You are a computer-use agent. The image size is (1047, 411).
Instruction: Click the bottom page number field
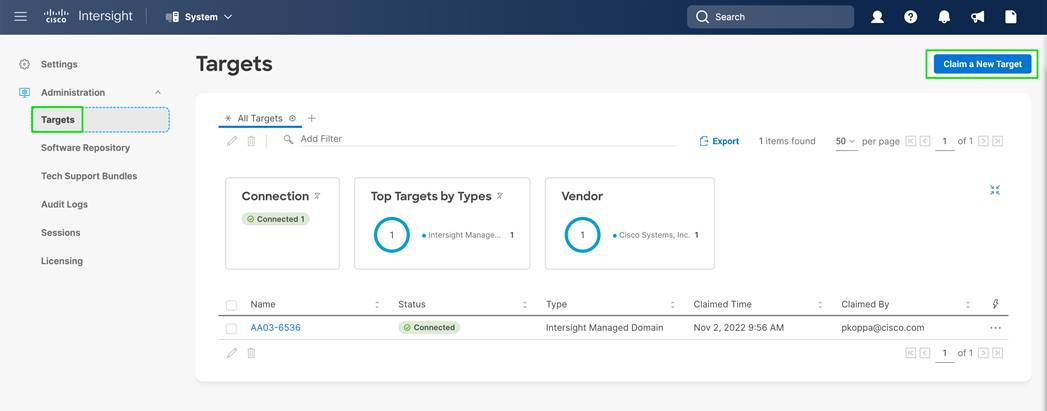tap(945, 354)
